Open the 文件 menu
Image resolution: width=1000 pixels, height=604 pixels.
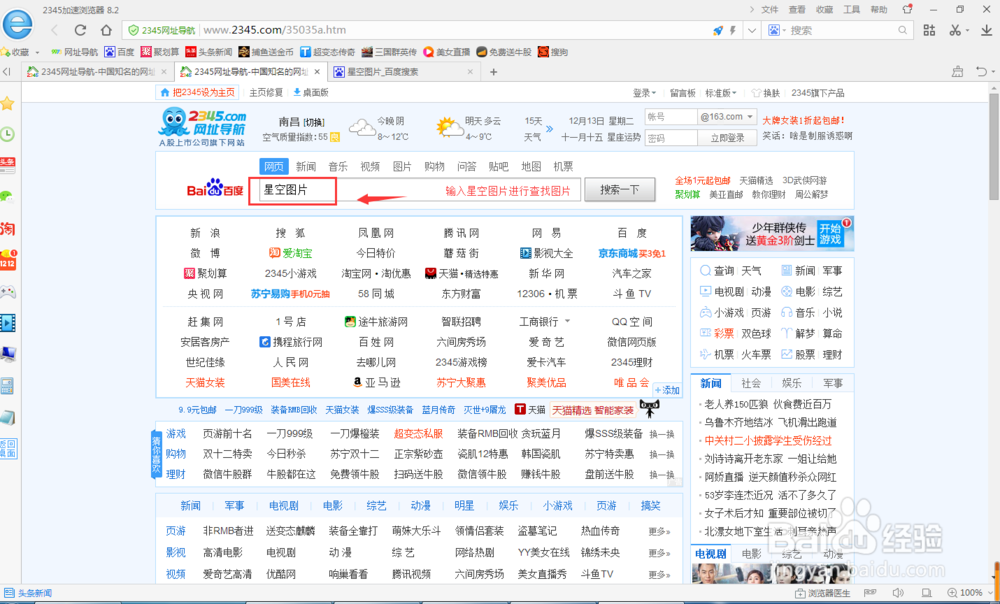pyautogui.click(x=770, y=9)
